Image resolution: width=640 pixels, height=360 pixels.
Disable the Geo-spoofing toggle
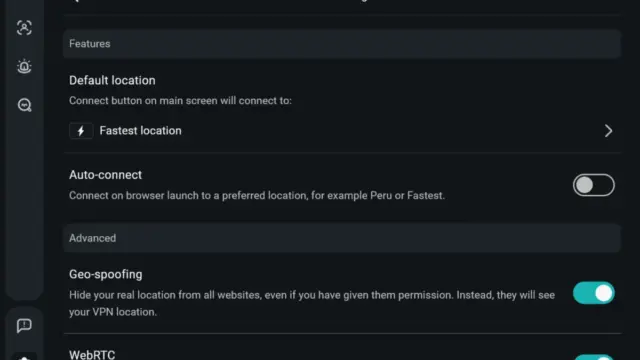coord(593,293)
